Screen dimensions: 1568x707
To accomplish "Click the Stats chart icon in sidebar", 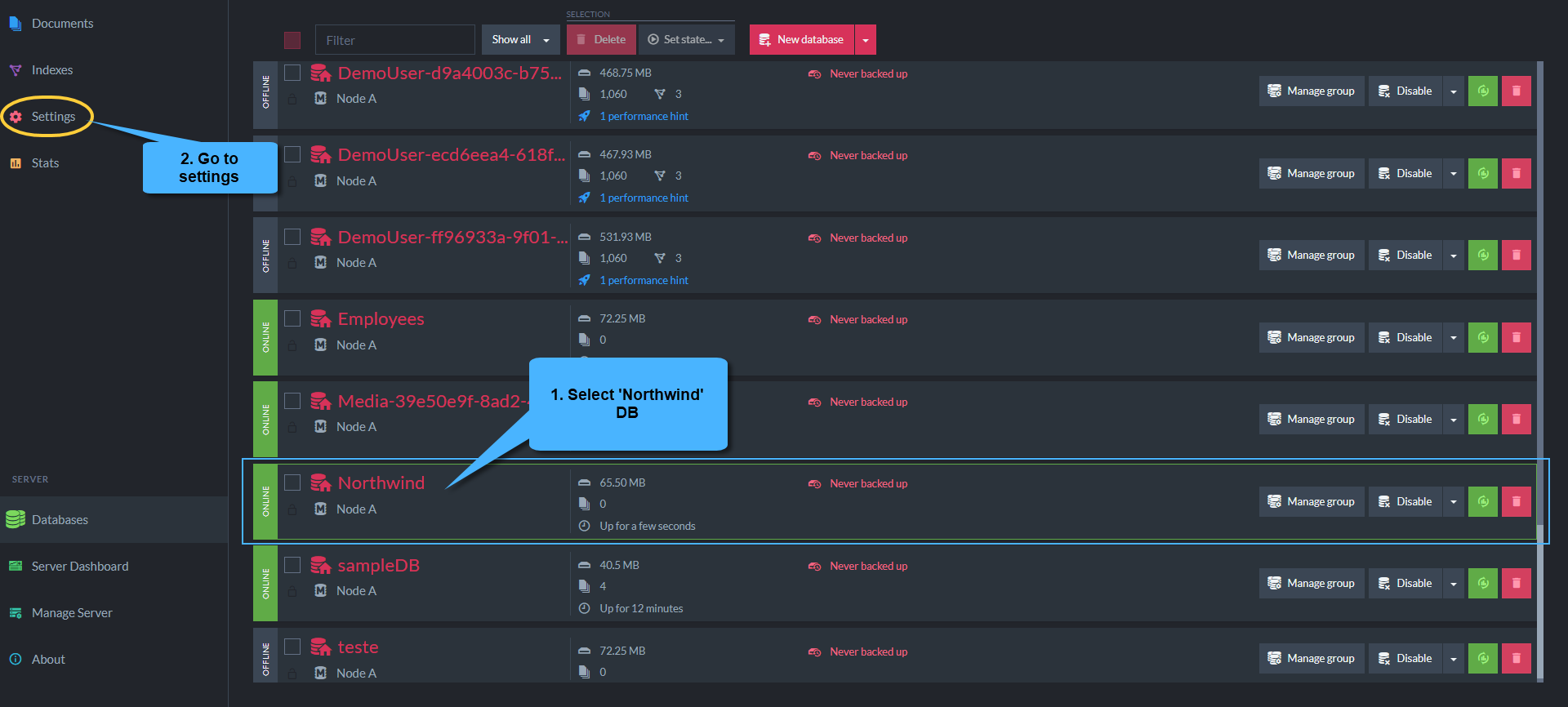I will [16, 163].
